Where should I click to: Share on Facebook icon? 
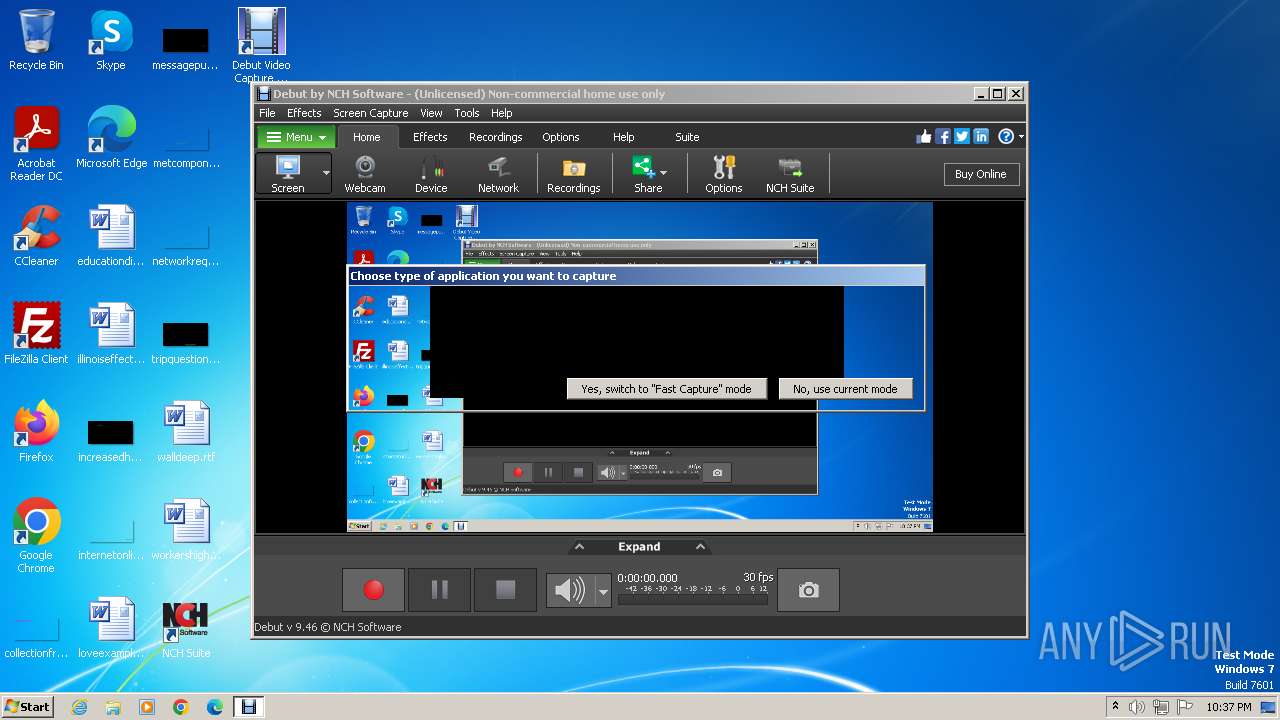point(943,137)
